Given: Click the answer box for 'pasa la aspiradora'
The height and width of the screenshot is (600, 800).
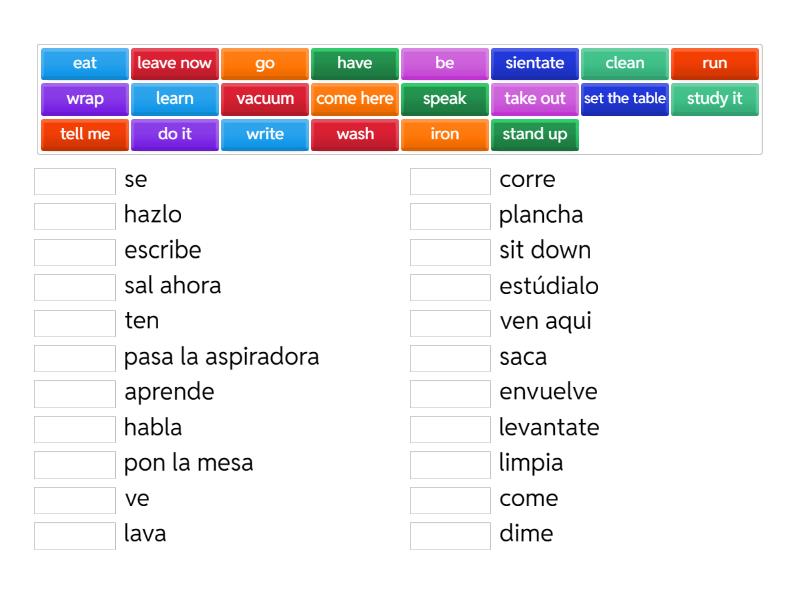Looking at the screenshot, I should coord(75,358).
